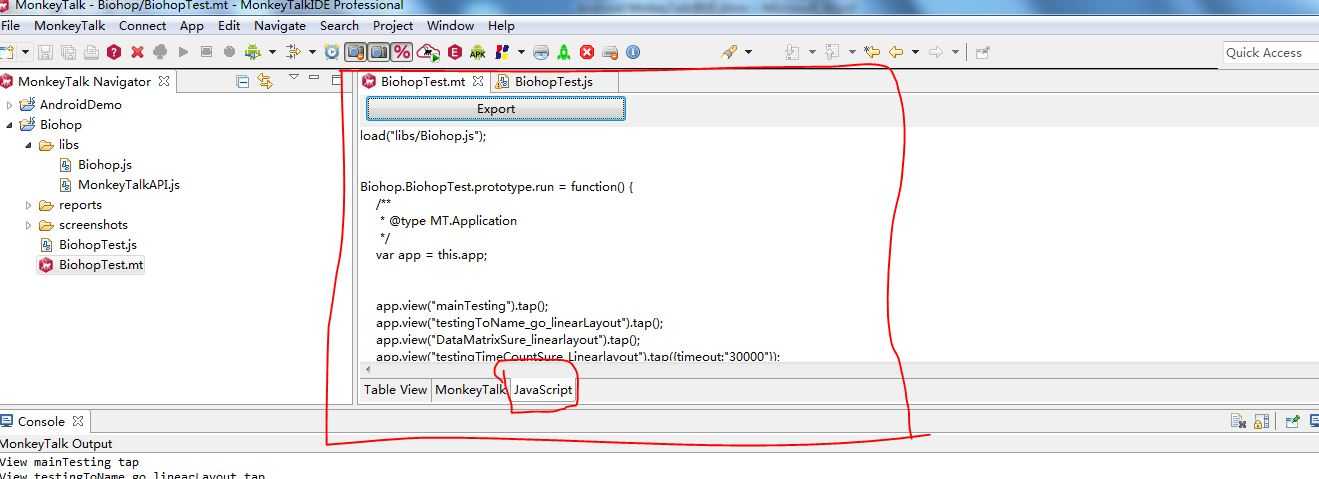Close the BiohopTest.mt editor tab
The image size is (1319, 479).
478,81
